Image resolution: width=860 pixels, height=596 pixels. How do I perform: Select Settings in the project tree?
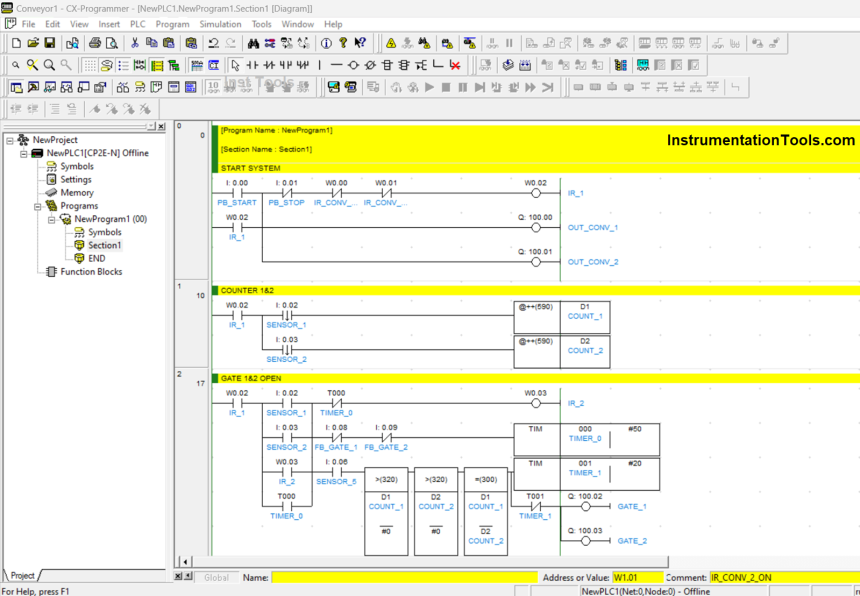[x=76, y=179]
